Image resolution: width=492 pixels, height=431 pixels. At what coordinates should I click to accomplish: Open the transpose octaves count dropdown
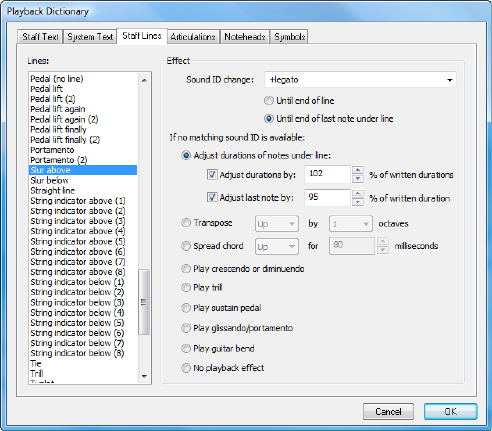click(351, 224)
